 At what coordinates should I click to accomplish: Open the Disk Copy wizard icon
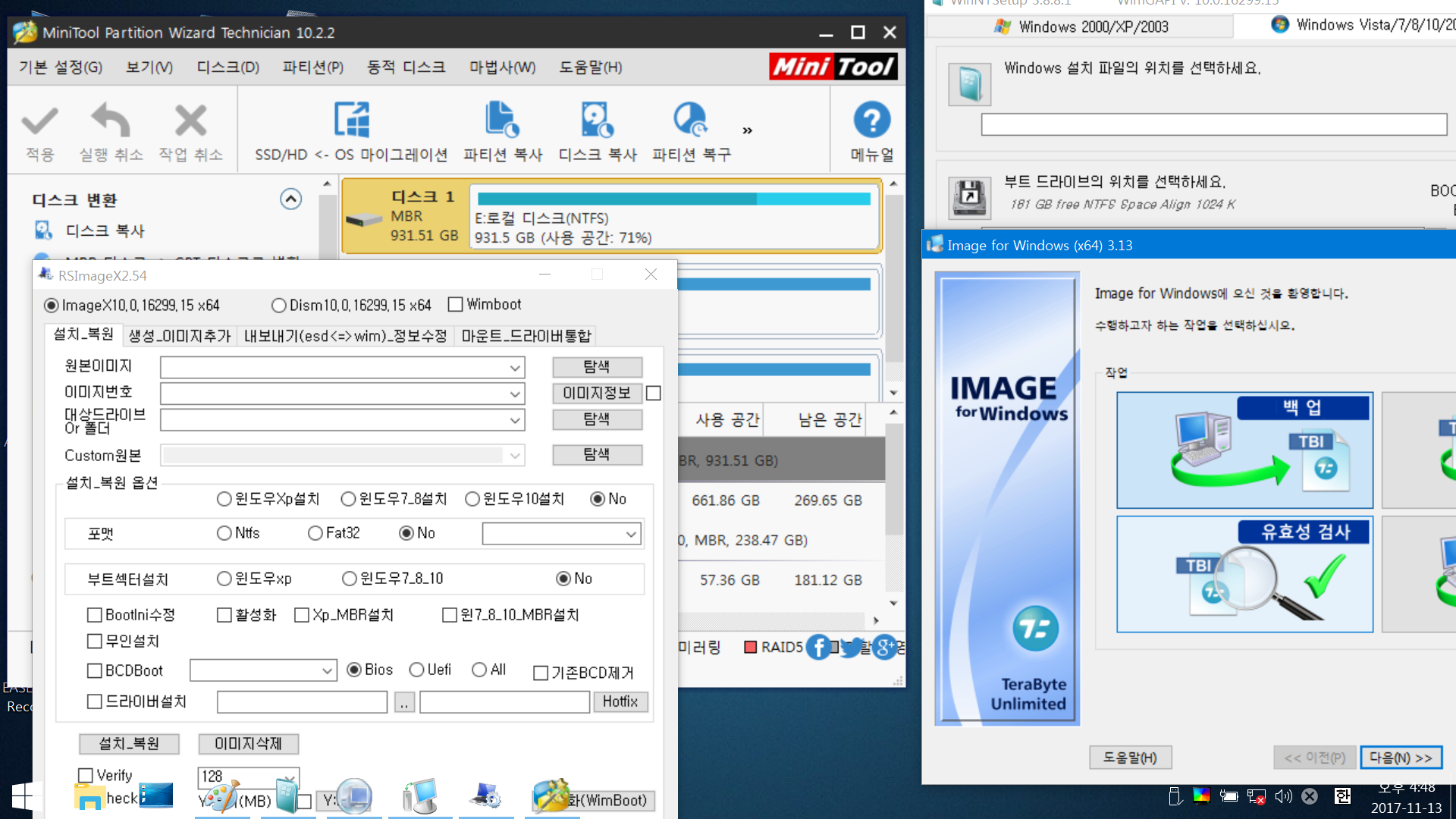[x=597, y=120]
